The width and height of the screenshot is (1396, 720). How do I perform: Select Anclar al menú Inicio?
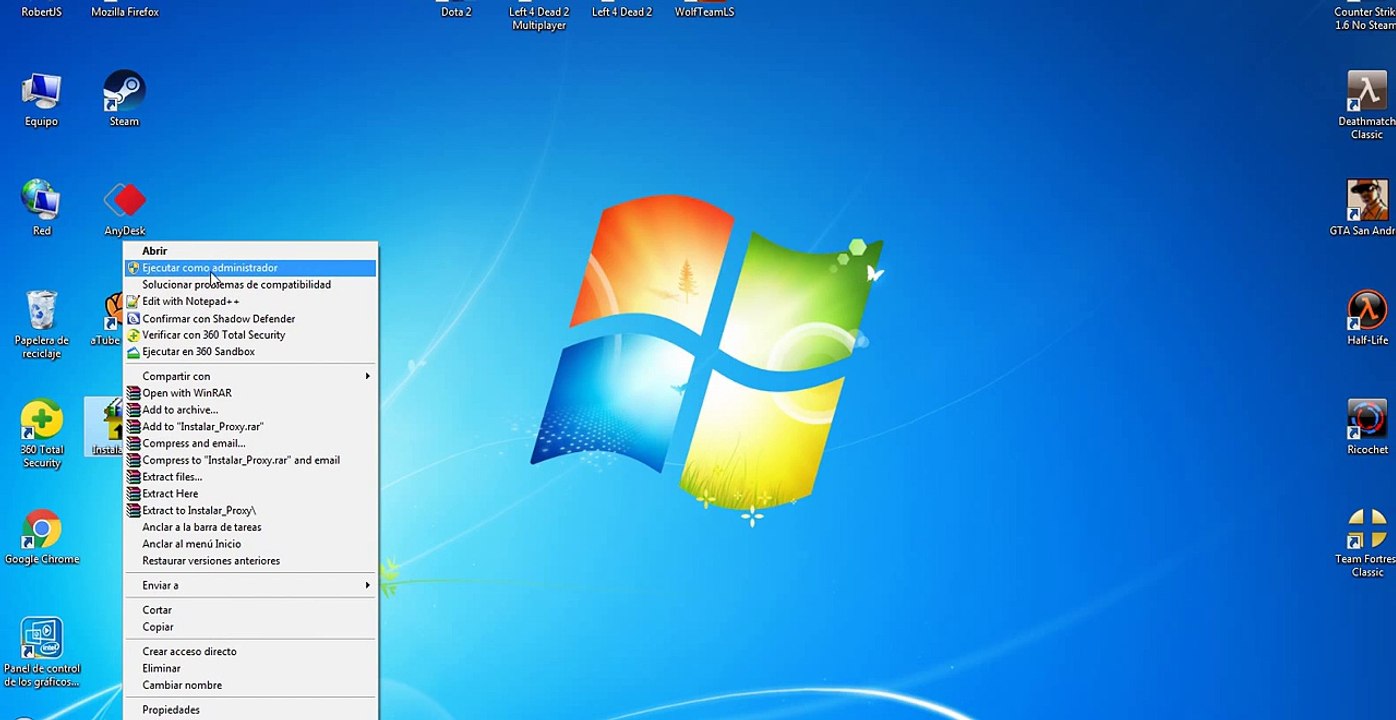click(250, 544)
